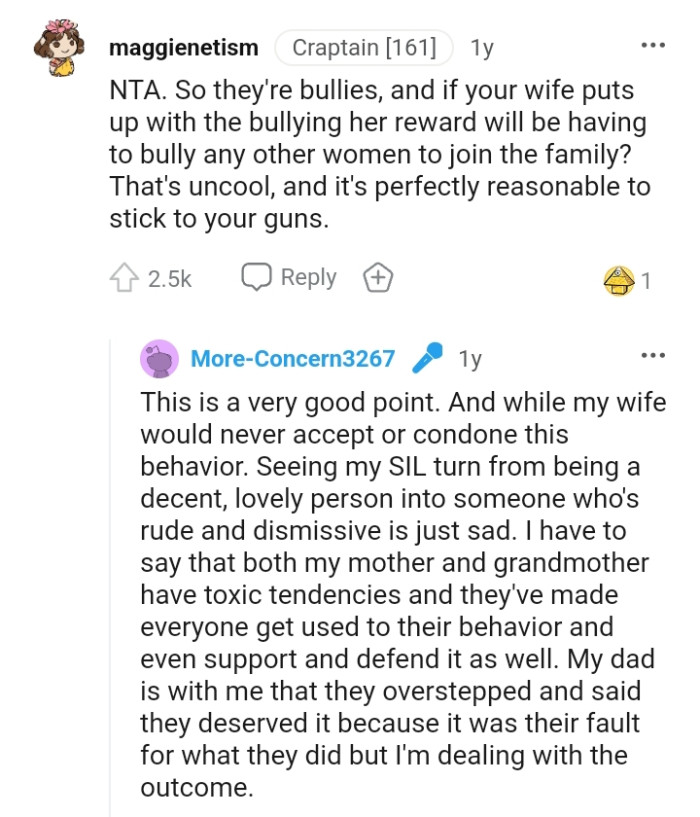The width and height of the screenshot is (700, 817).
Task: Open maggienetism's username profile link
Action: point(184,46)
